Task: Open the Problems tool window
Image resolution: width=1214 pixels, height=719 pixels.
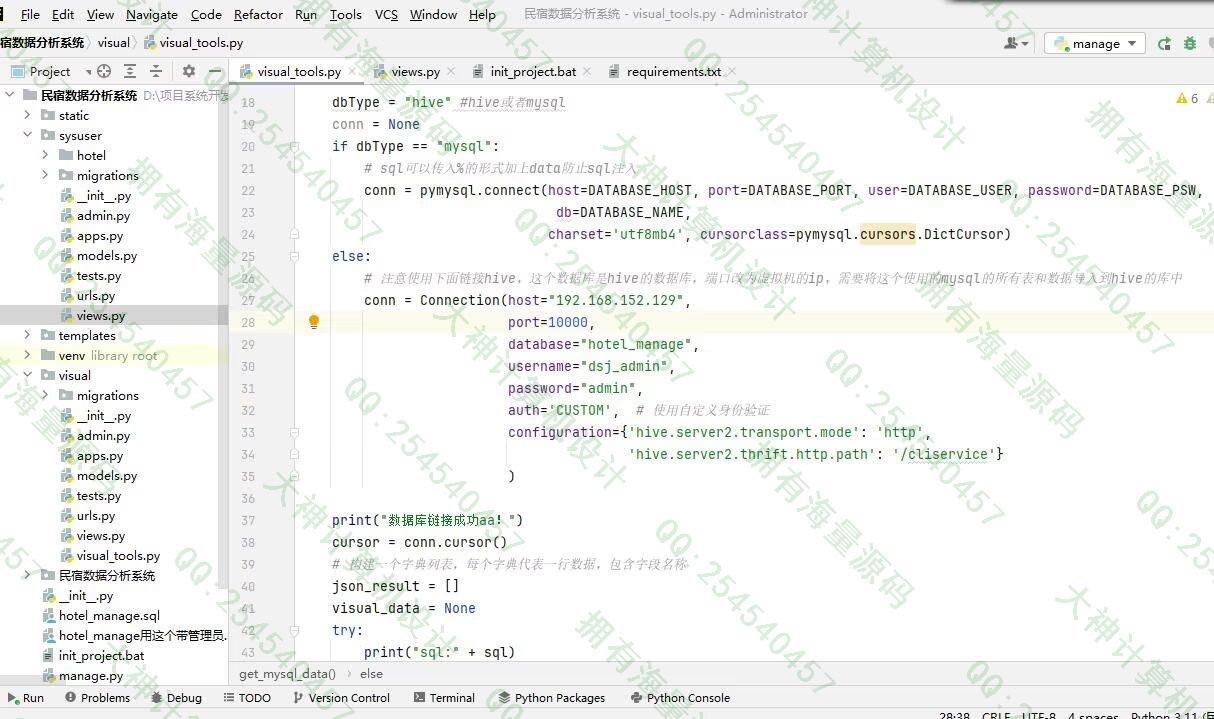Action: (96, 698)
